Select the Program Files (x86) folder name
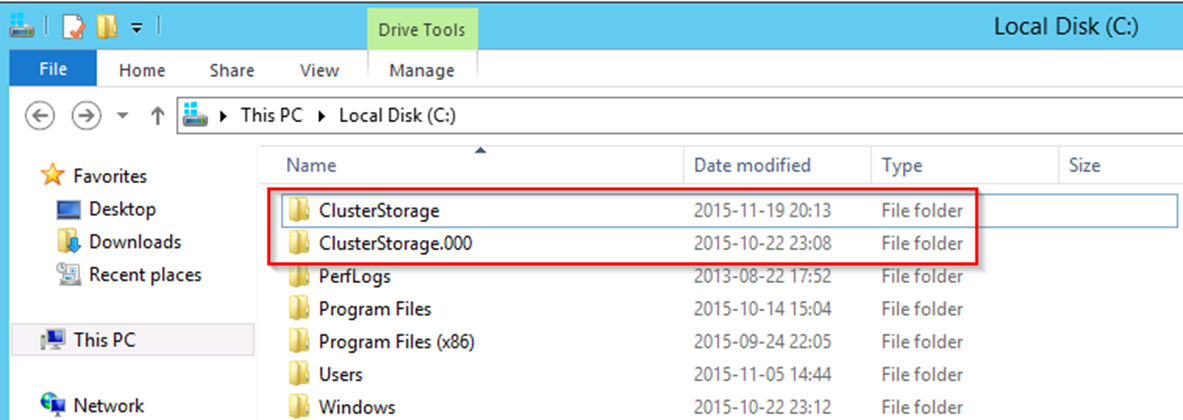The image size is (1183, 420). pos(396,342)
